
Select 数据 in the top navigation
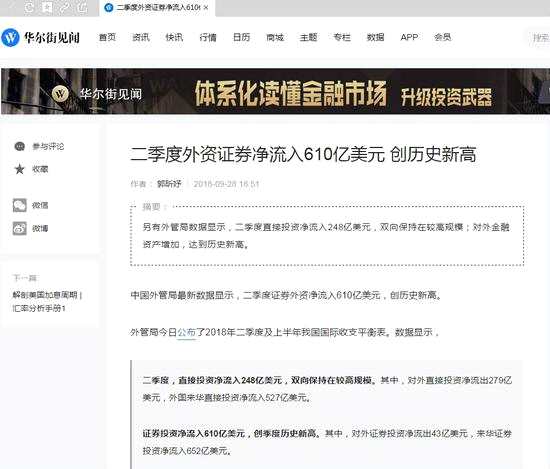pyautogui.click(x=376, y=37)
